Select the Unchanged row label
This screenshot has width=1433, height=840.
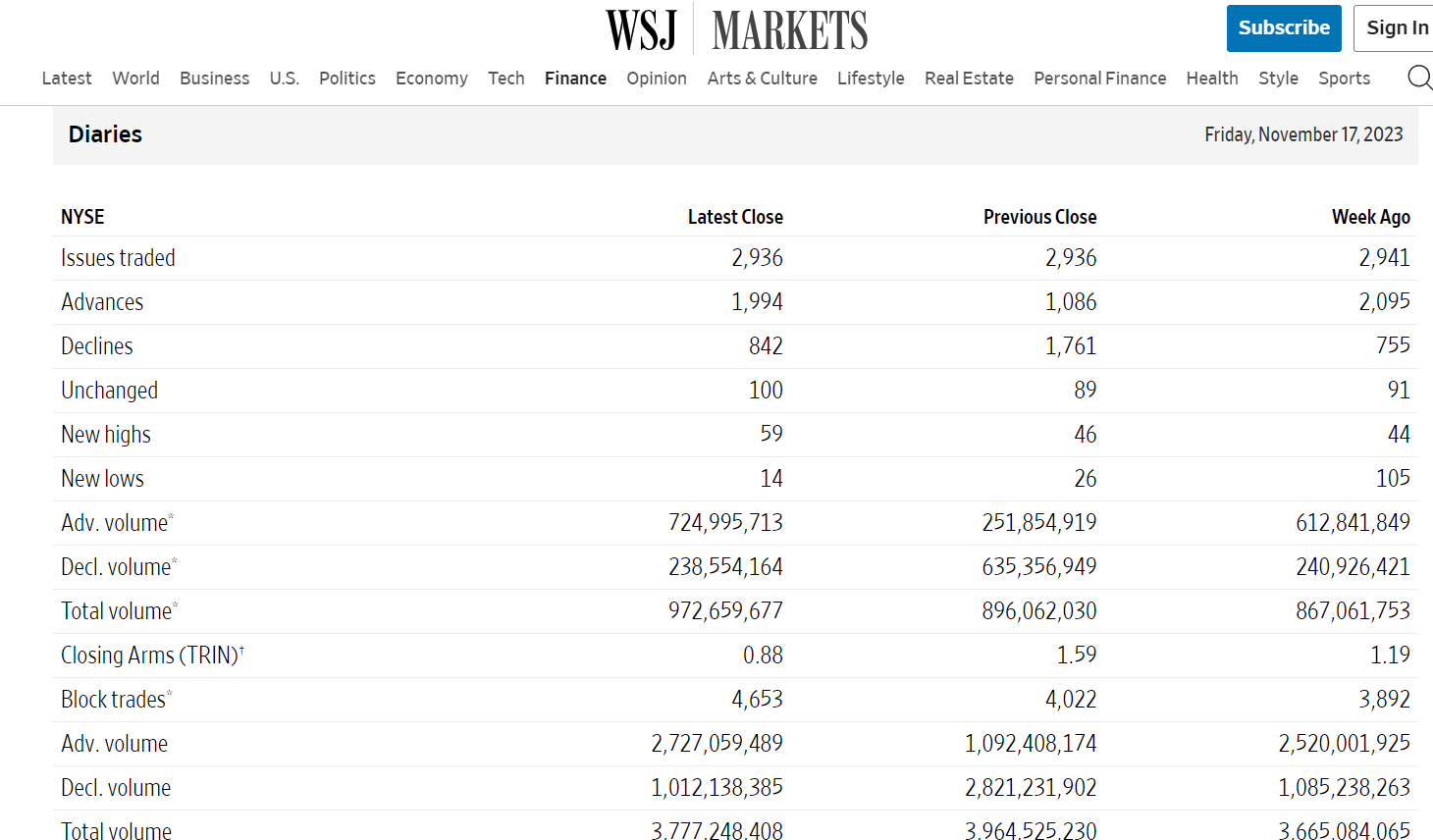point(109,391)
